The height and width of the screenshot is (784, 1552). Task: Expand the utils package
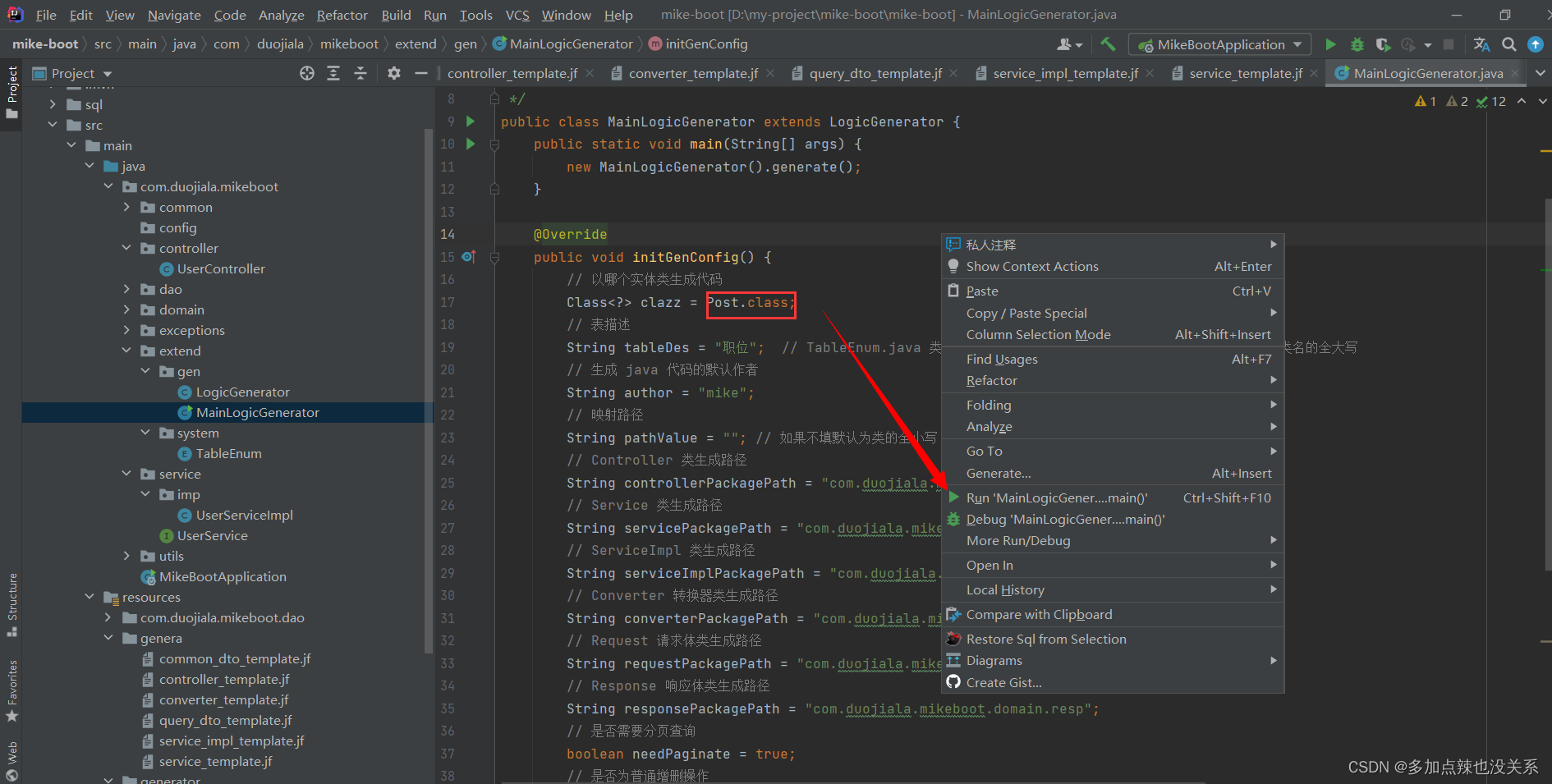pos(126,556)
